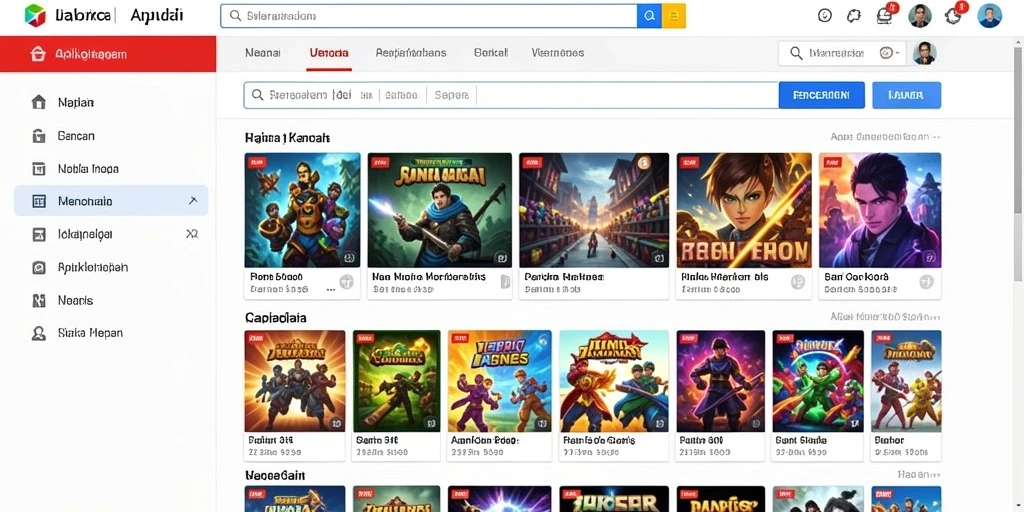Click the icon beside Iokajnaigai in the sidebar
Image resolution: width=1024 pixels, height=512 pixels.
pos(39,234)
